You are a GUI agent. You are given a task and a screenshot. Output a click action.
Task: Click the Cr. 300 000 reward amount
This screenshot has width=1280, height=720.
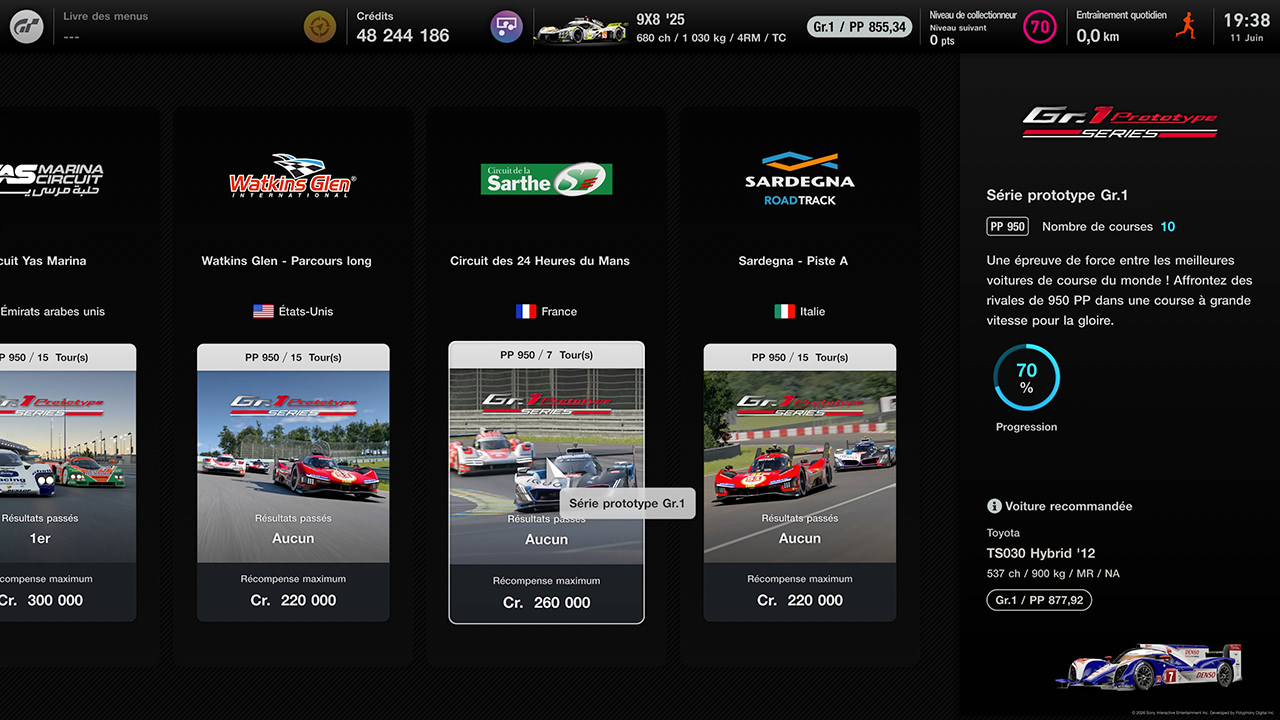click(x=41, y=600)
